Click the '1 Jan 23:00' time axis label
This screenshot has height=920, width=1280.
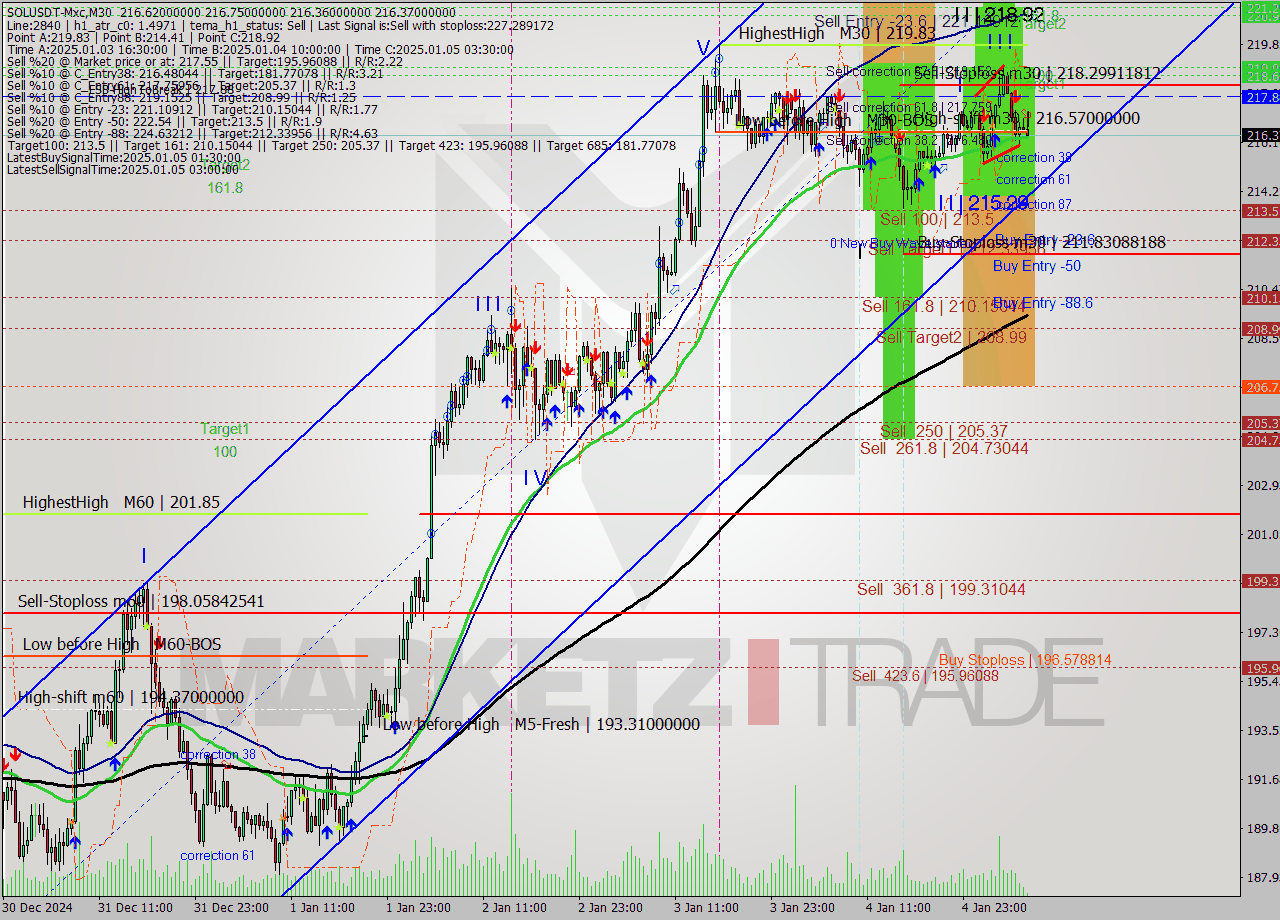coord(418,908)
